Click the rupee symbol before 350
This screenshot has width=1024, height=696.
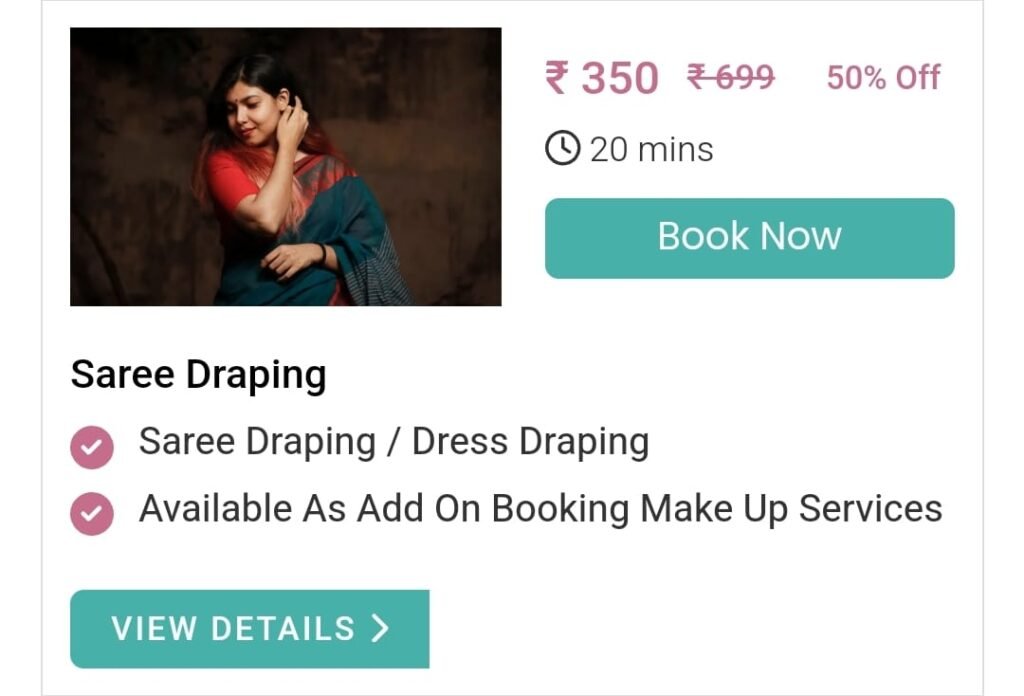click(x=557, y=78)
